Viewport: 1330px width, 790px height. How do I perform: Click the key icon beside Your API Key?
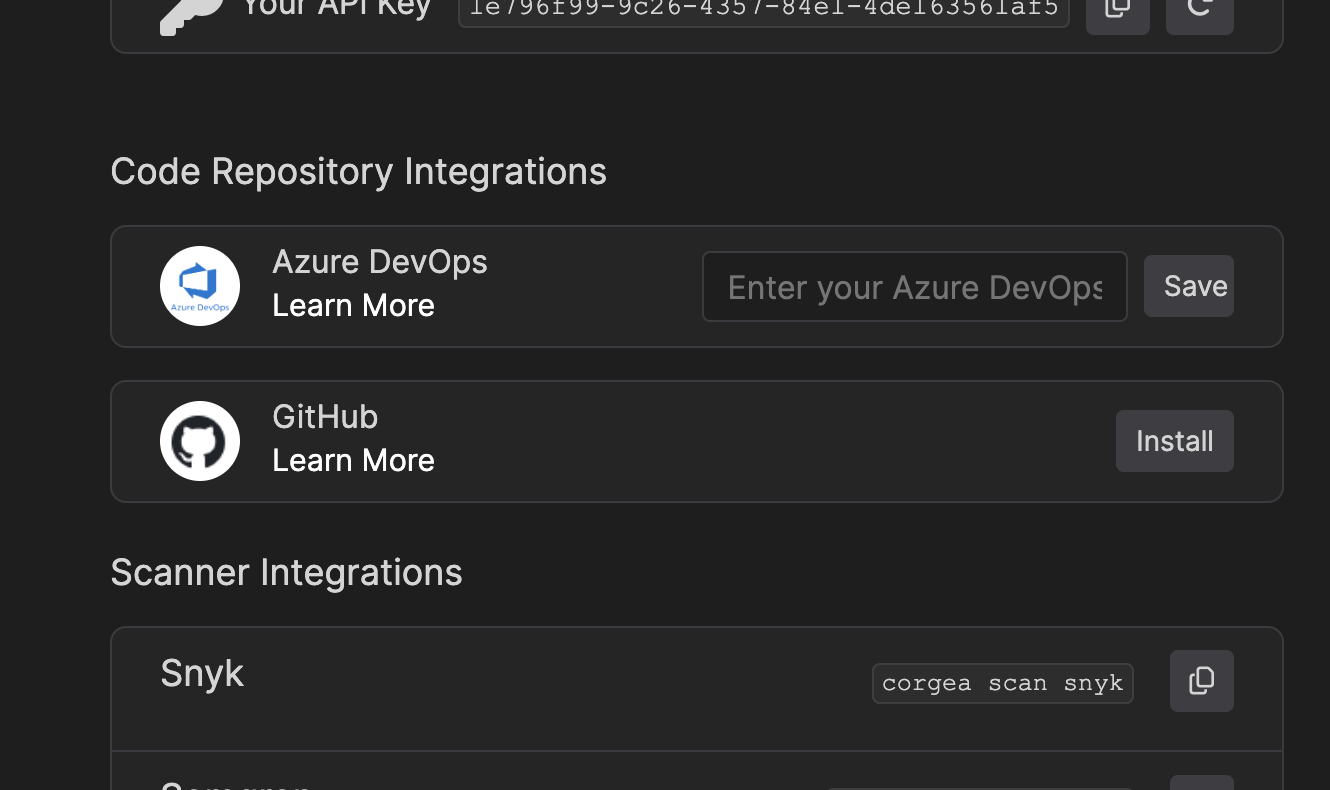click(x=191, y=16)
